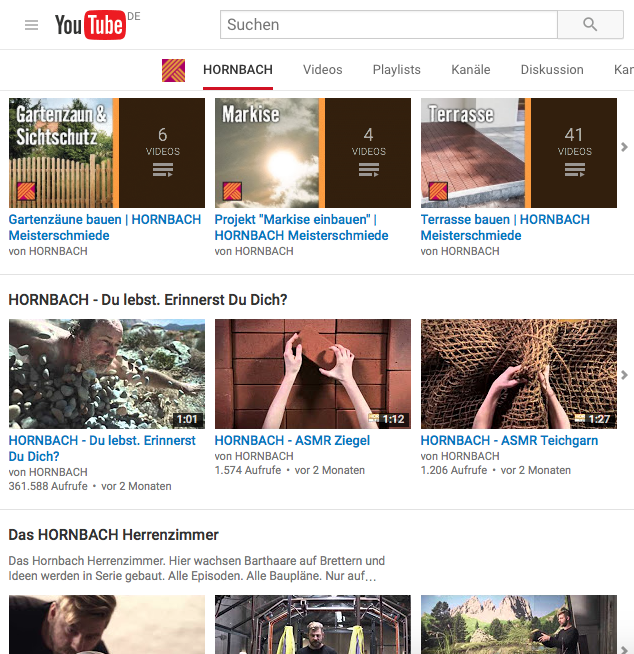Click von HORNBACH under Markise playlist

[254, 252]
